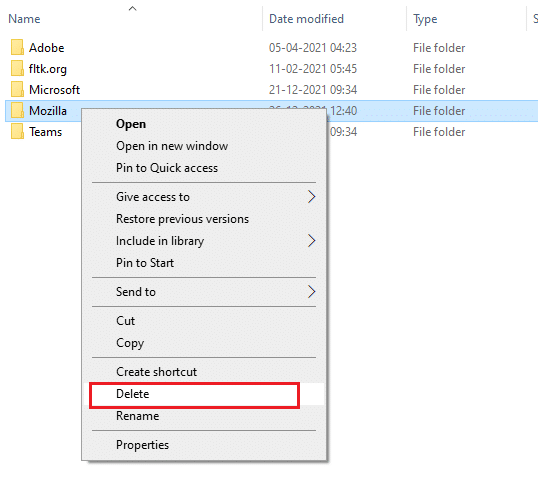This screenshot has height=489, width=538.
Task: Click the Microsoft folder icon
Action: [x=17, y=89]
